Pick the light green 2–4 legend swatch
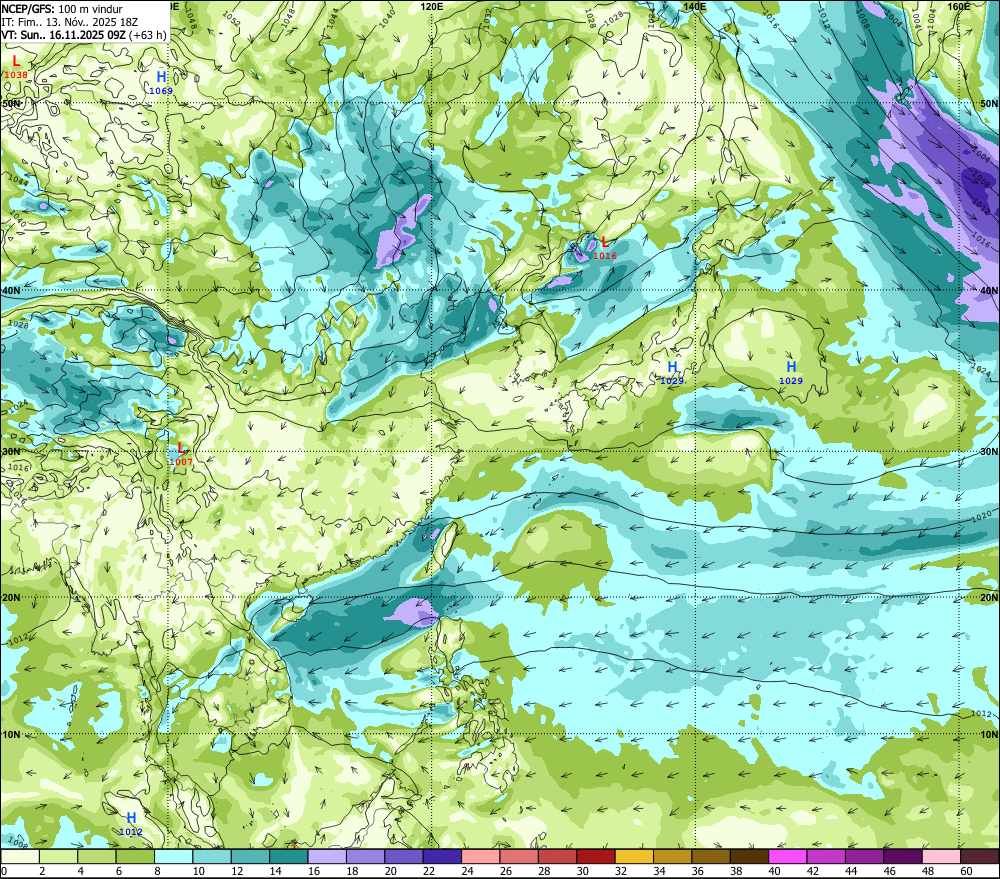 (58, 857)
